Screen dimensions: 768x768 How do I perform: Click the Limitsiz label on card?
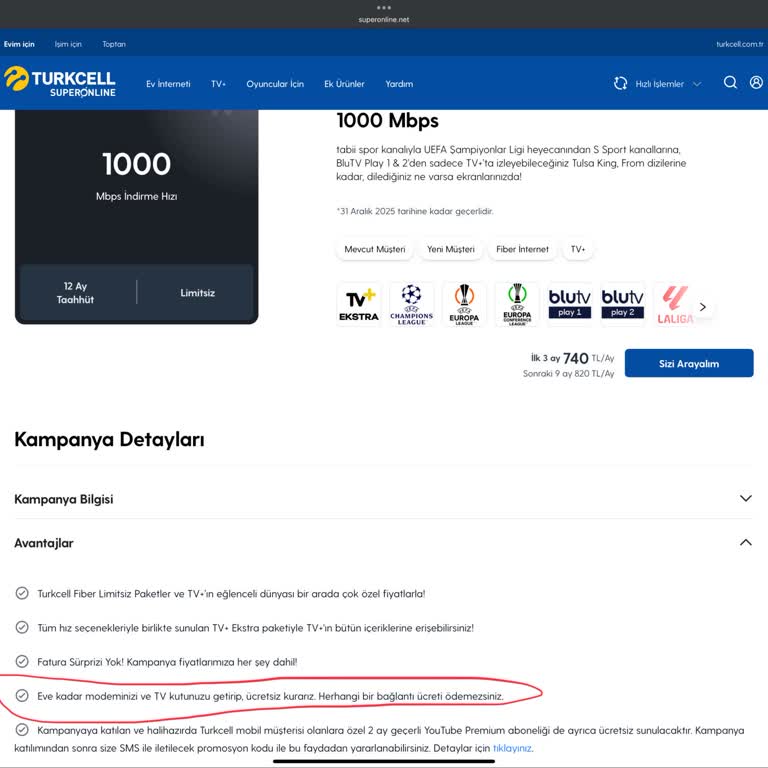pyautogui.click(x=197, y=292)
